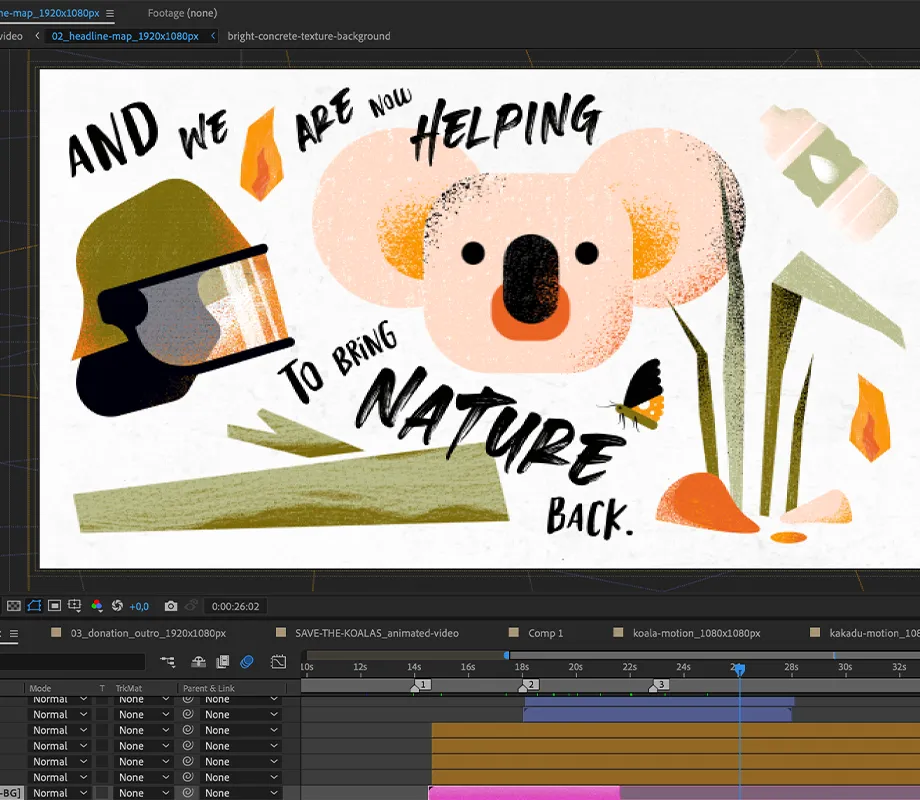The height and width of the screenshot is (800, 920).
Task: Adjust the exposure value +0,0
Action: point(138,606)
